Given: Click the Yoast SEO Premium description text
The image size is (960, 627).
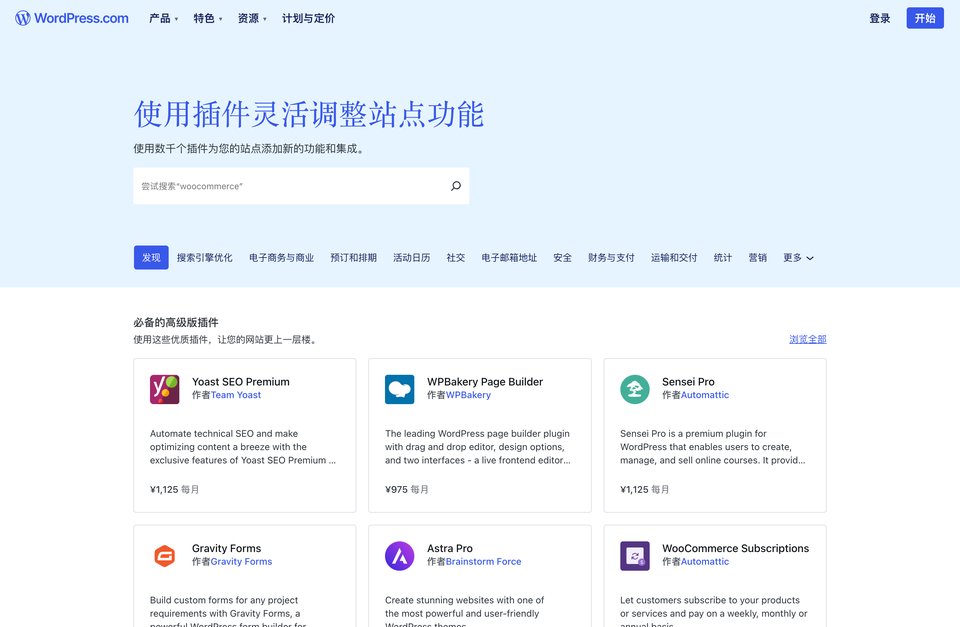Looking at the screenshot, I should (242, 447).
